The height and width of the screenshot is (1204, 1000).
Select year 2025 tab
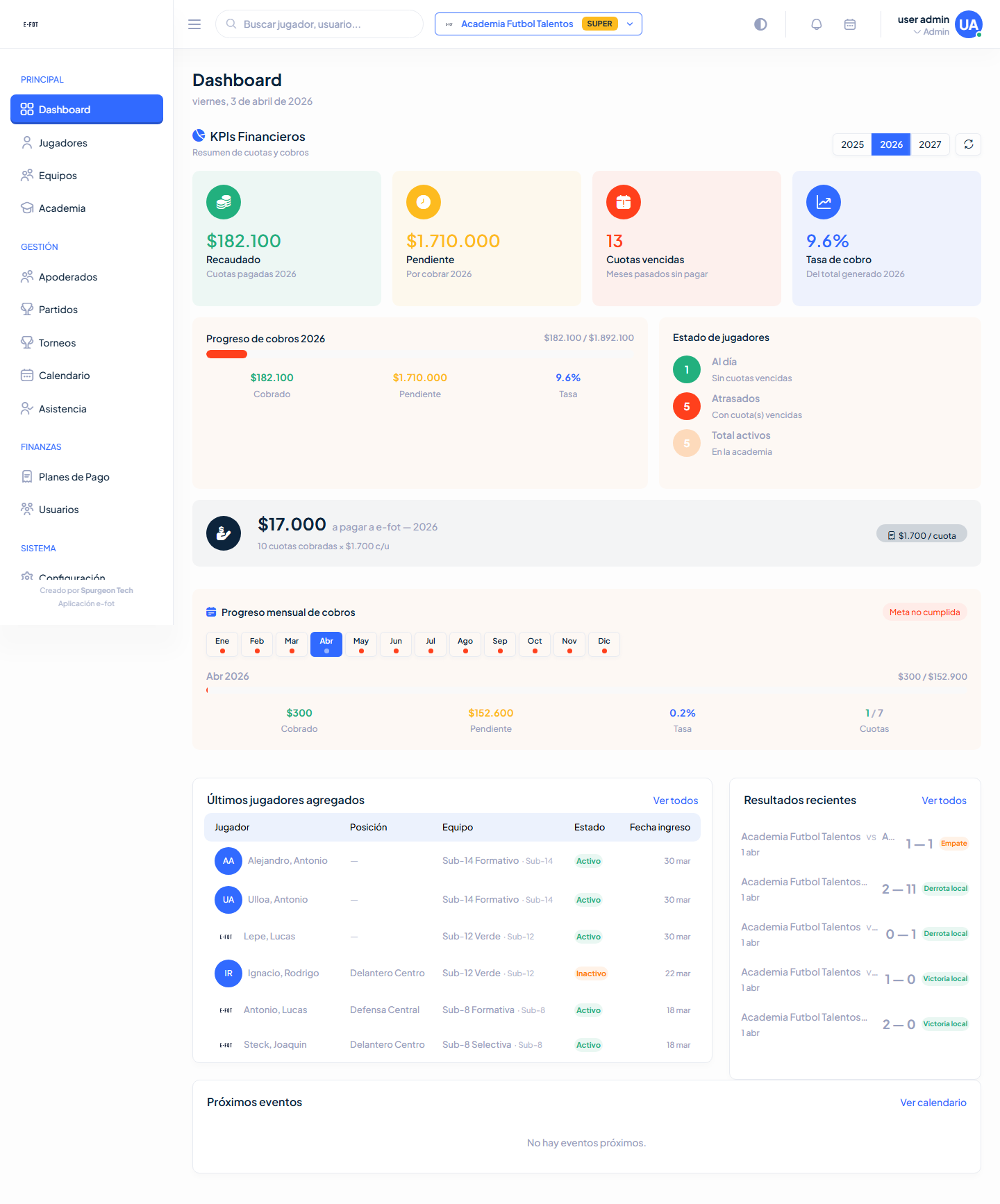click(852, 144)
